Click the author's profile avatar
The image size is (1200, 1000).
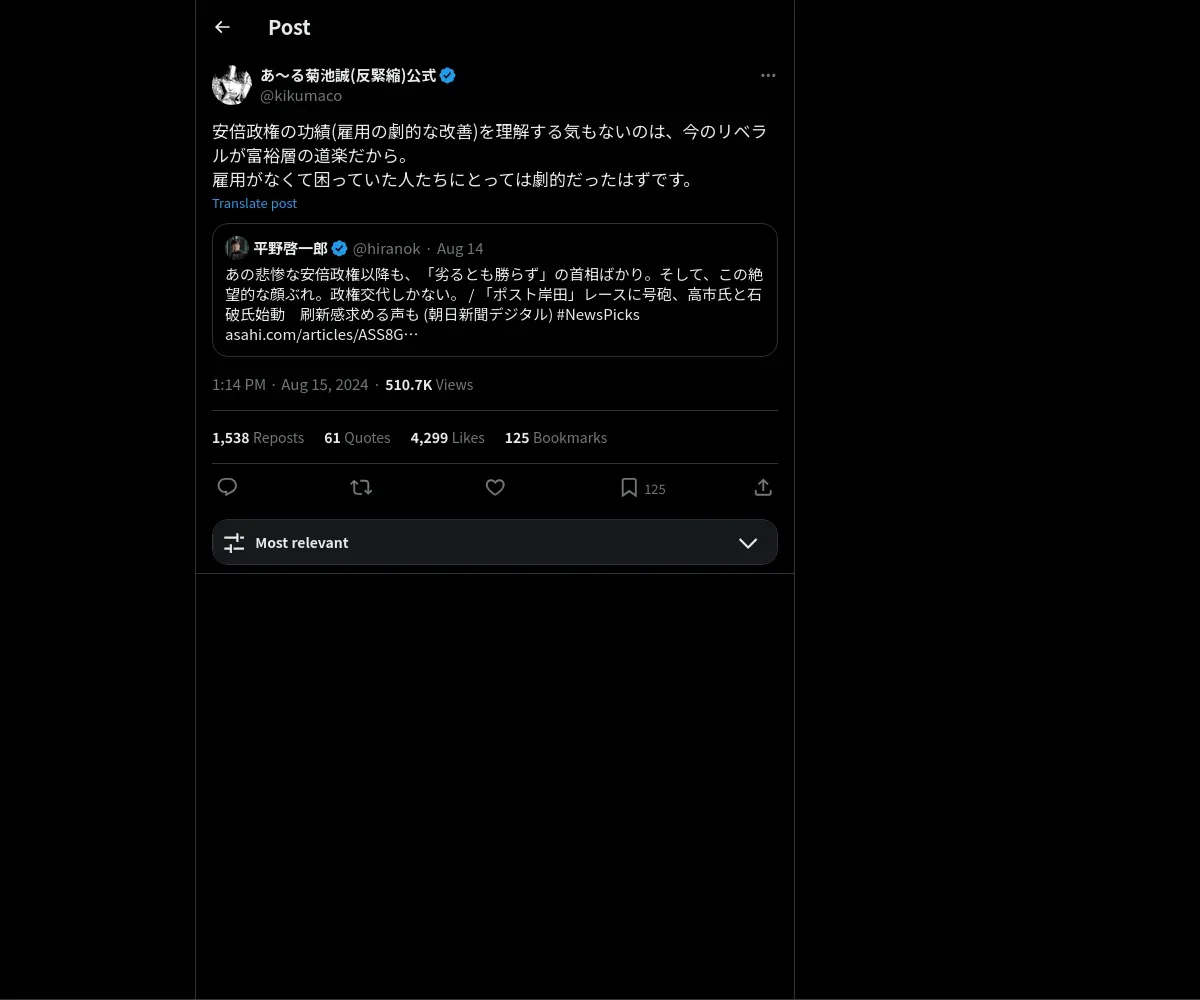[232, 85]
